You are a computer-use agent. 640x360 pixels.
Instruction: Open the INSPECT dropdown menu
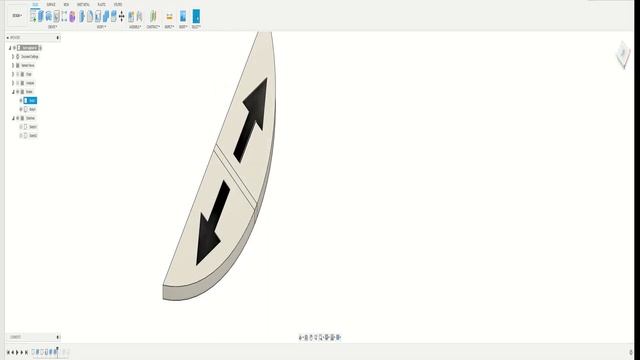169,27
